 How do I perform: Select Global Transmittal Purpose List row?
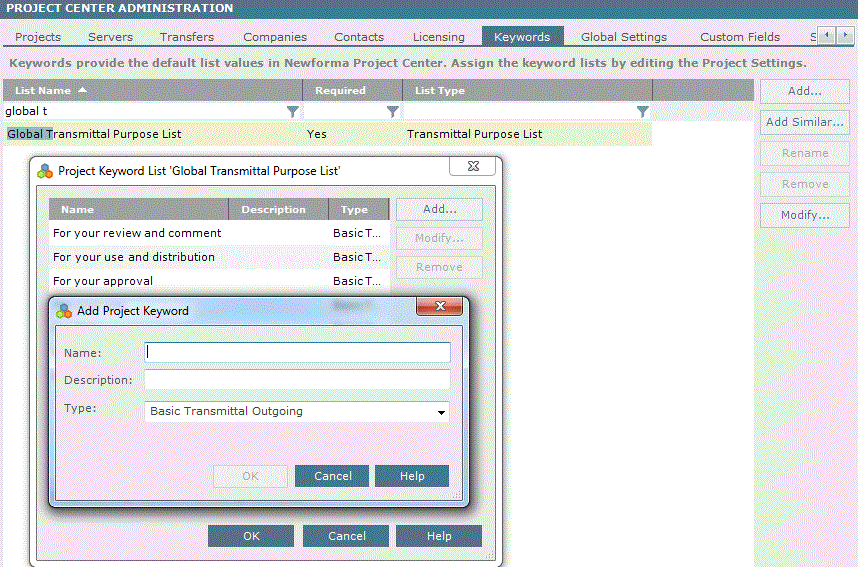click(x=327, y=134)
